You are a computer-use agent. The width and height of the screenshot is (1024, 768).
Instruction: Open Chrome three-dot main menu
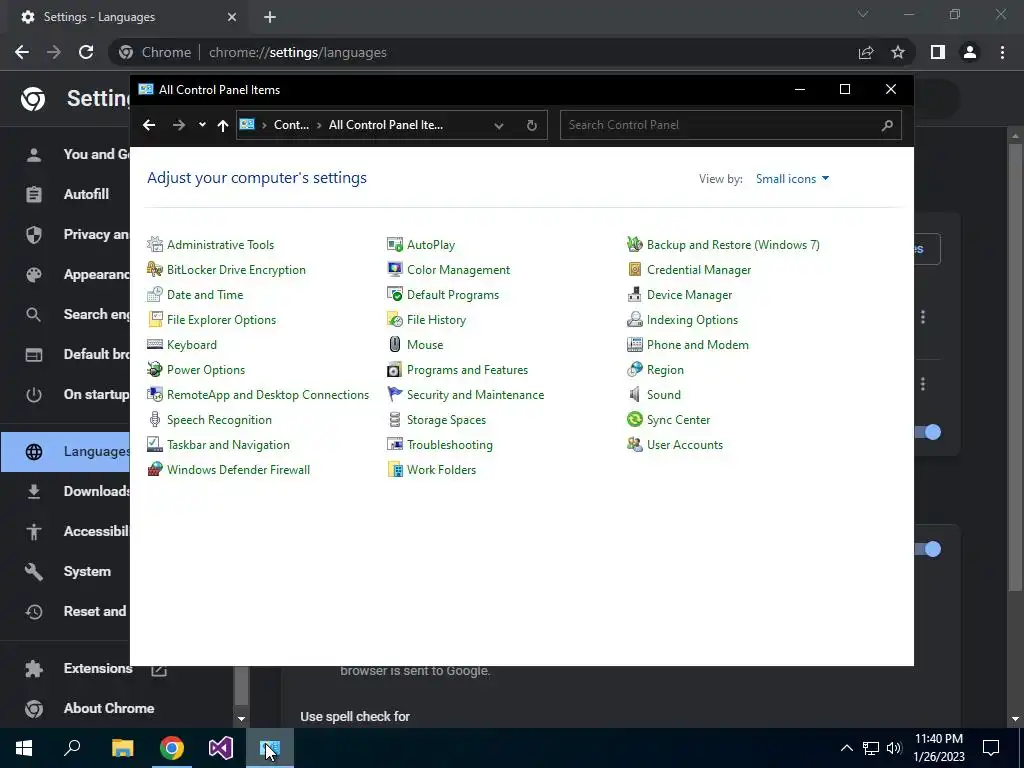coord(1002,52)
